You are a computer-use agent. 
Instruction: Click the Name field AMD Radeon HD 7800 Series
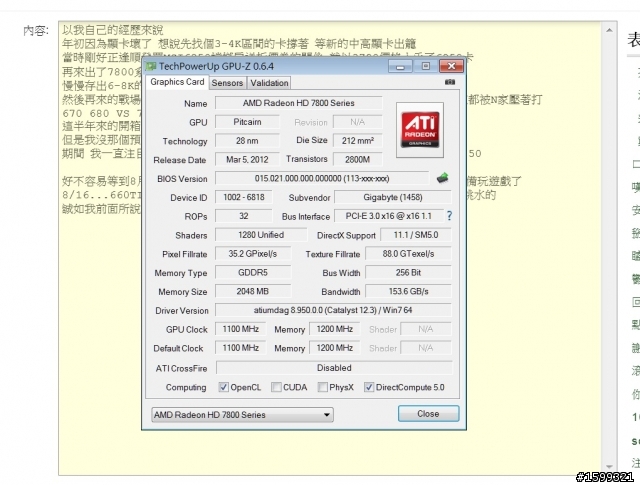pyautogui.click(x=298, y=103)
